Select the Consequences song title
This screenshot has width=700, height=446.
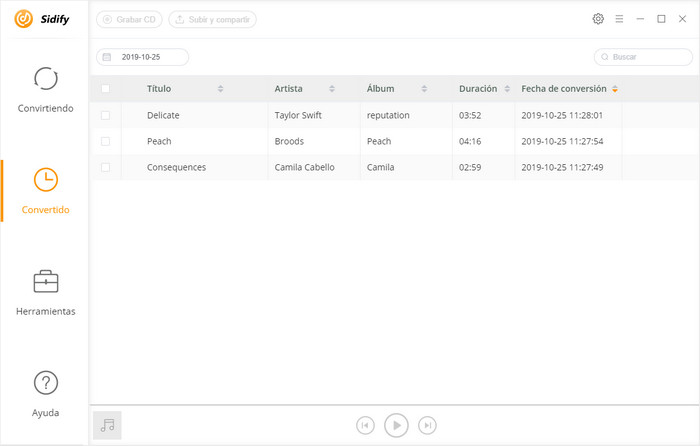(x=176, y=167)
